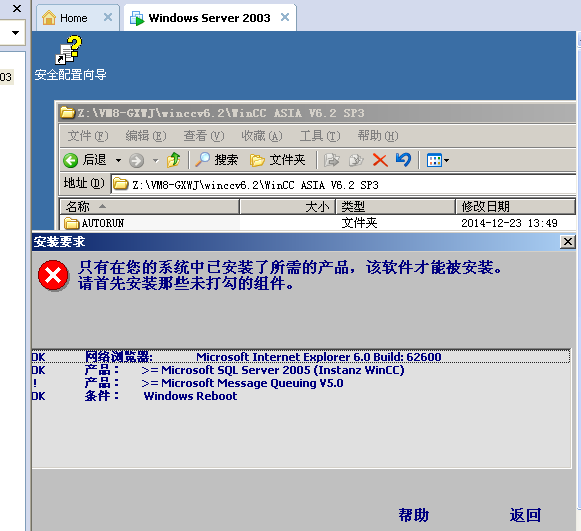581x531 pixels.
Task: Open the Views dropdown arrow
Action: (446, 160)
